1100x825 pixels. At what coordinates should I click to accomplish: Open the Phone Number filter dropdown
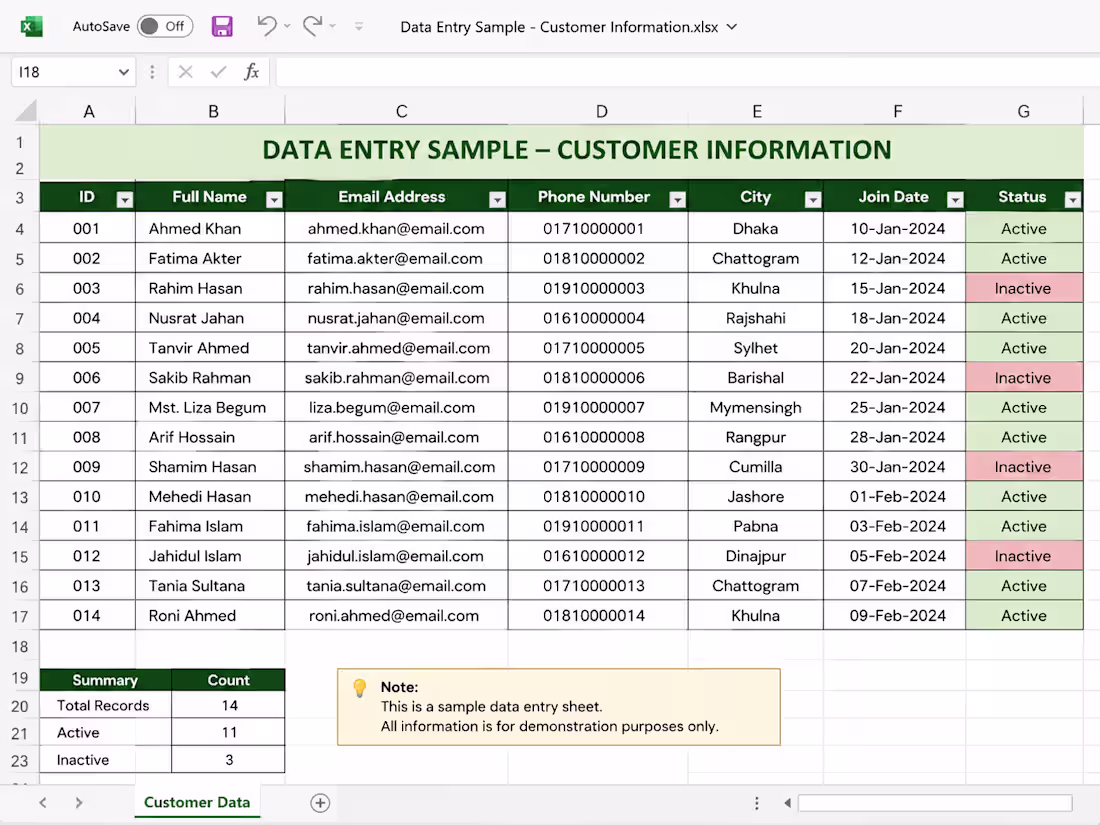coord(677,200)
